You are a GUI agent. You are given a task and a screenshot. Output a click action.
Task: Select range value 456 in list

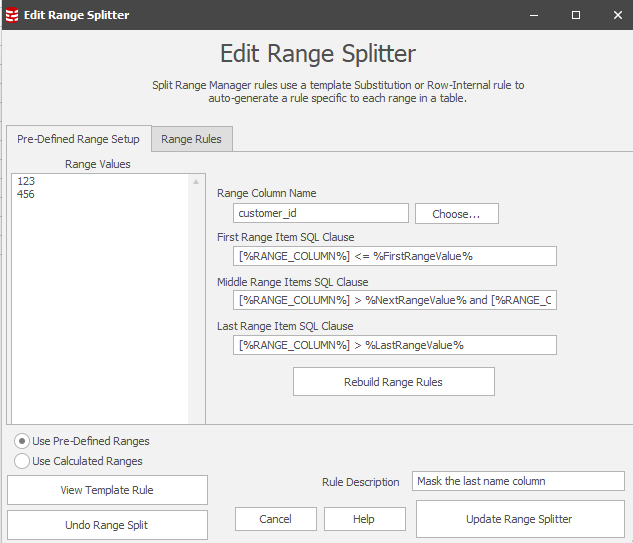pos(26,194)
